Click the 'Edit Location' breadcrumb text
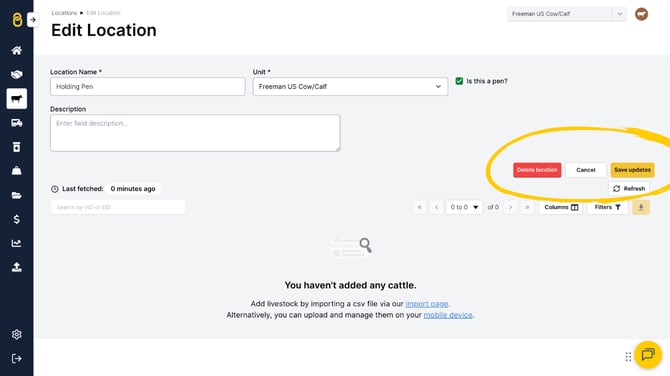 click(103, 13)
